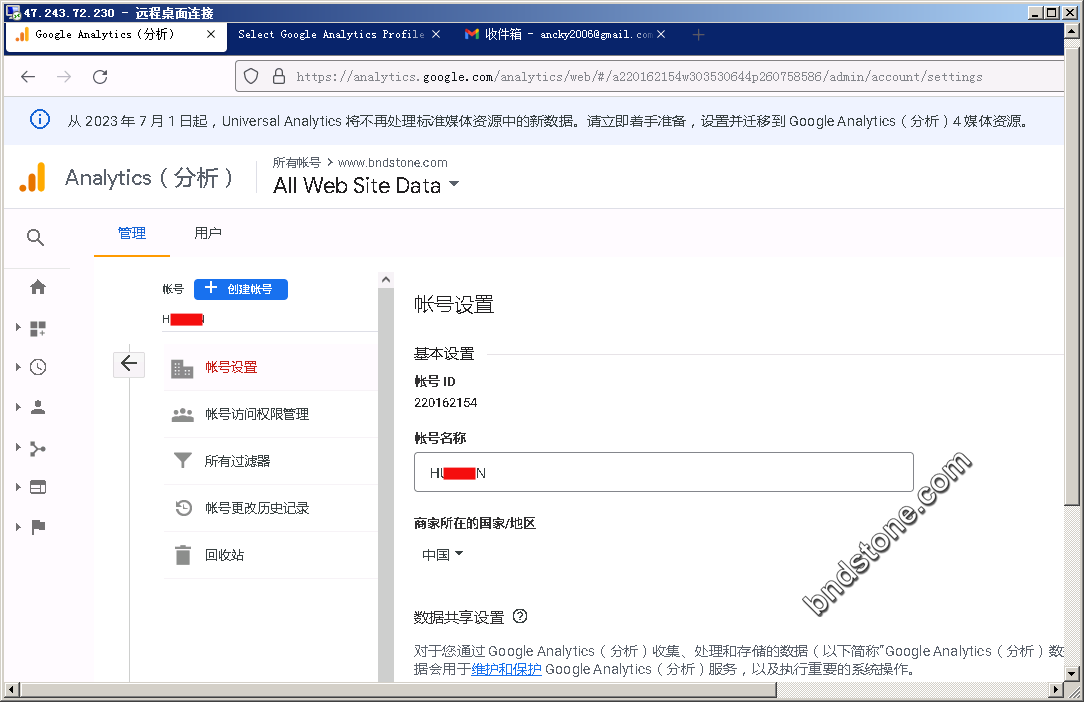Open 帐号访问权限管理 menu item
1084x702 pixels.
(x=270, y=414)
